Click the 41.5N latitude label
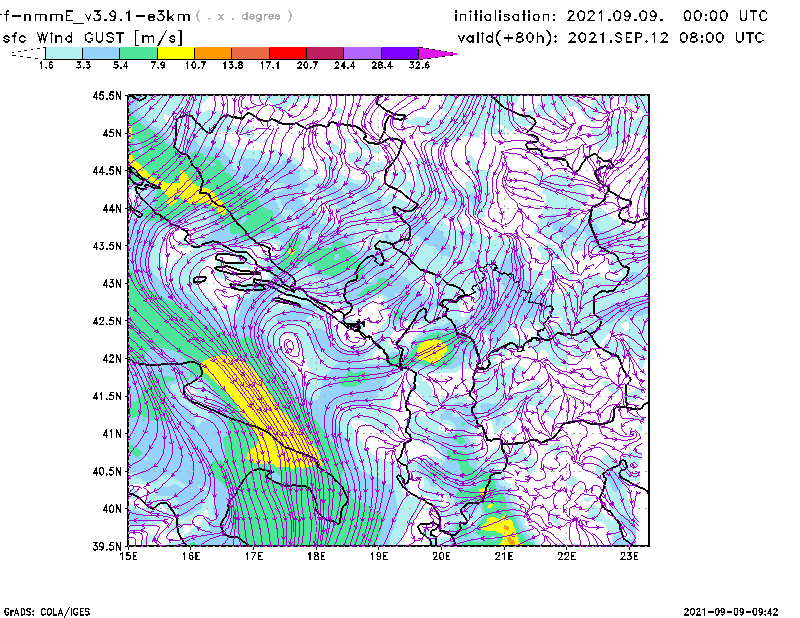 pyautogui.click(x=107, y=396)
